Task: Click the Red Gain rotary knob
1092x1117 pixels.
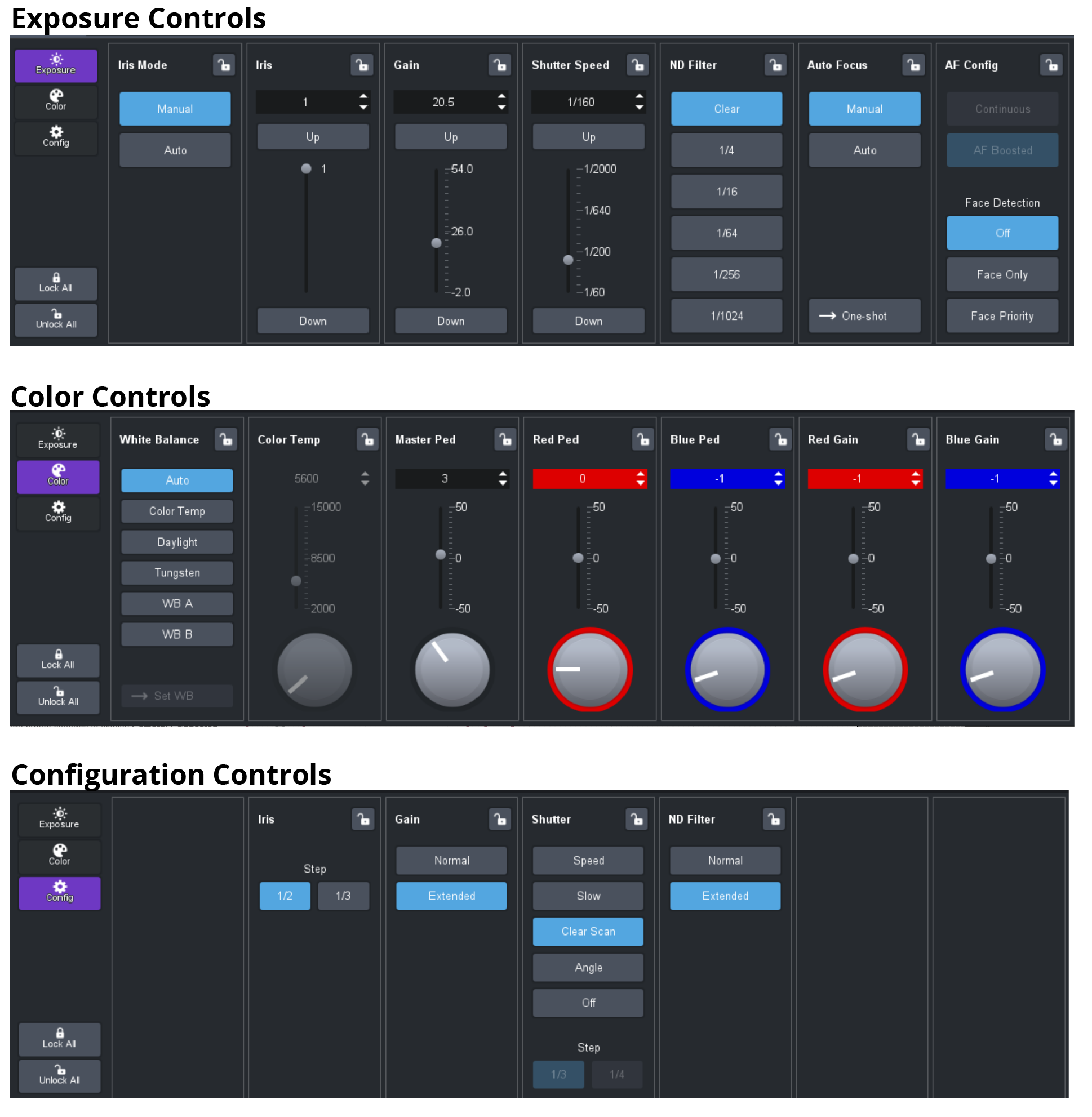Action: click(865, 671)
